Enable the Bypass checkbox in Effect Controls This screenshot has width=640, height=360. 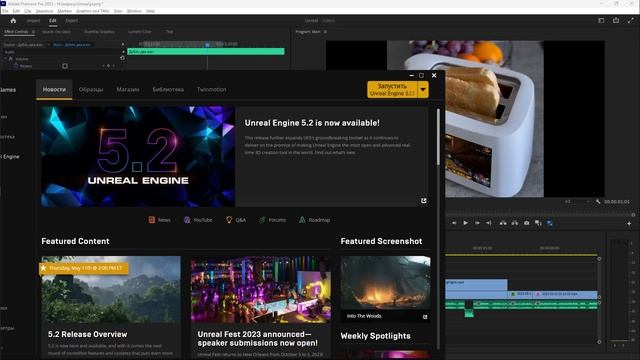tap(65, 66)
